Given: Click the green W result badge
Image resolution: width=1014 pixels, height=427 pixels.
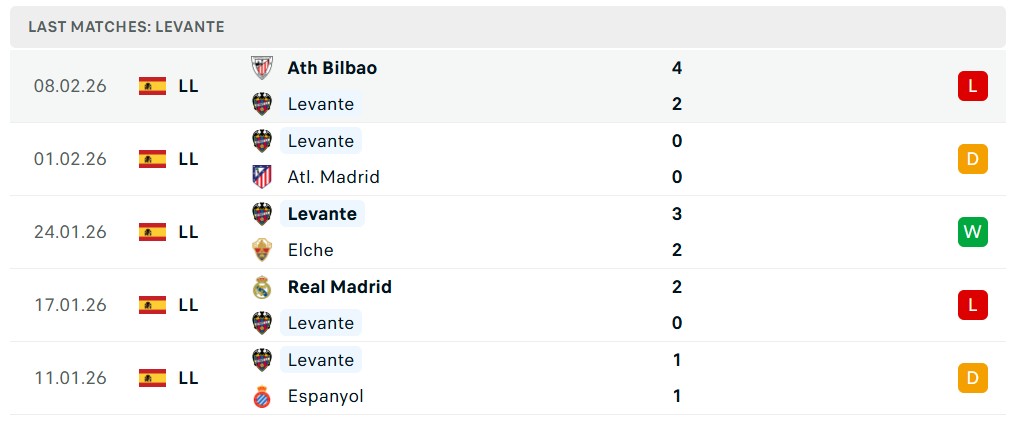Looking at the screenshot, I should [972, 232].
